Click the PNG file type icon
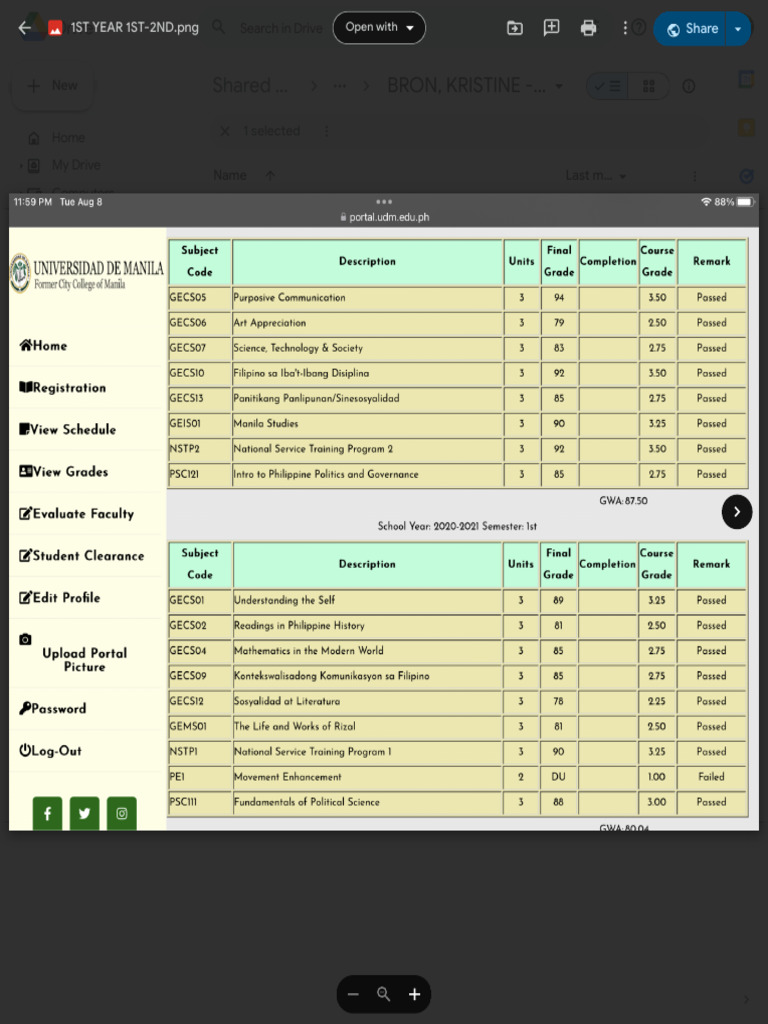Image resolution: width=768 pixels, height=1024 pixels. click(x=56, y=28)
